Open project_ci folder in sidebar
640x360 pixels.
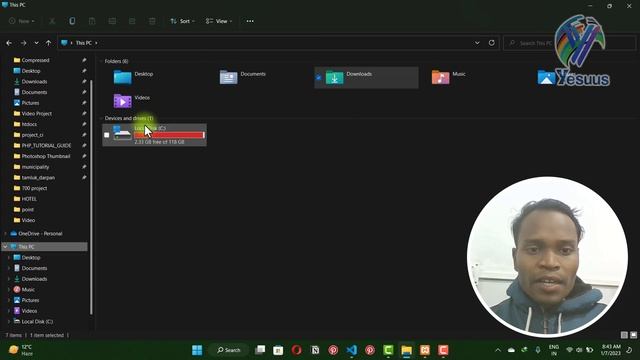click(x=32, y=135)
